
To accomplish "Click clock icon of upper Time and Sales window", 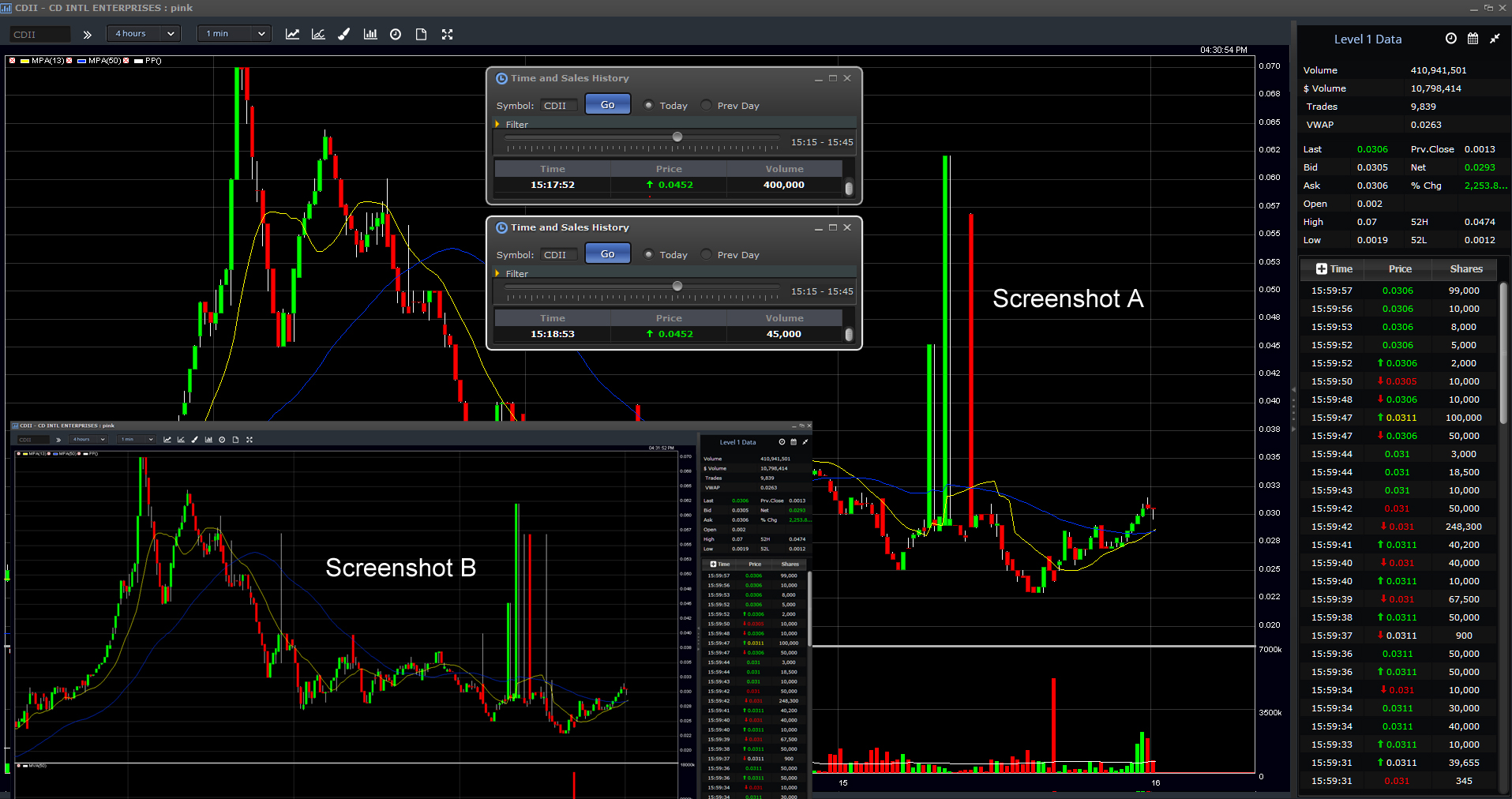I will pos(501,78).
